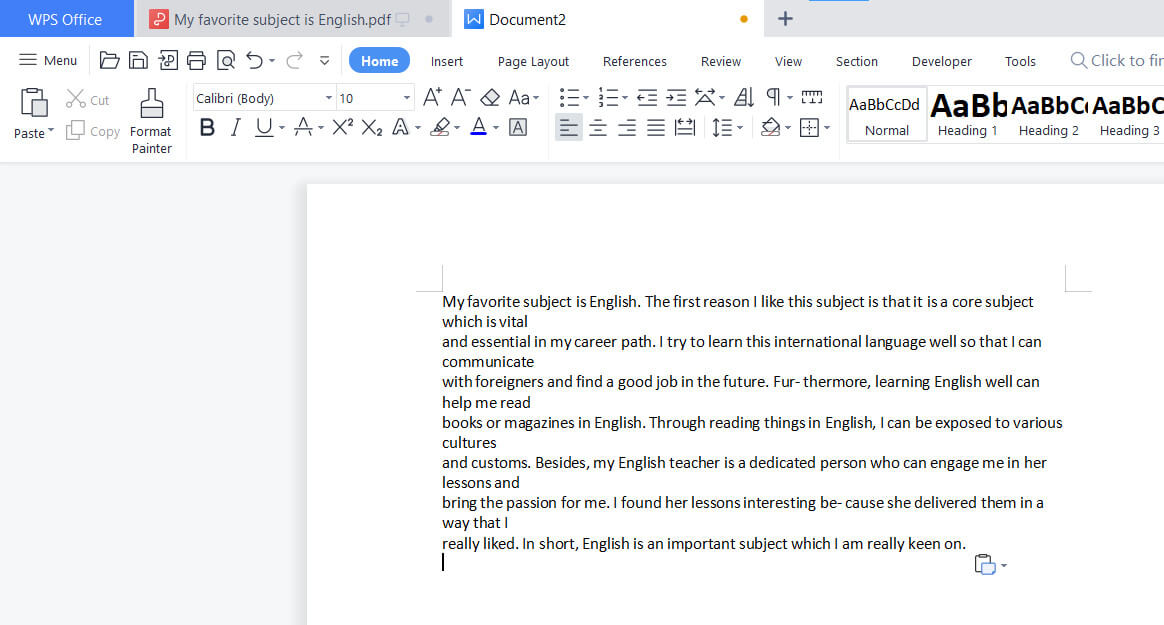Justify the paragraph text
Image resolution: width=1164 pixels, height=625 pixels.
pyautogui.click(x=656, y=127)
